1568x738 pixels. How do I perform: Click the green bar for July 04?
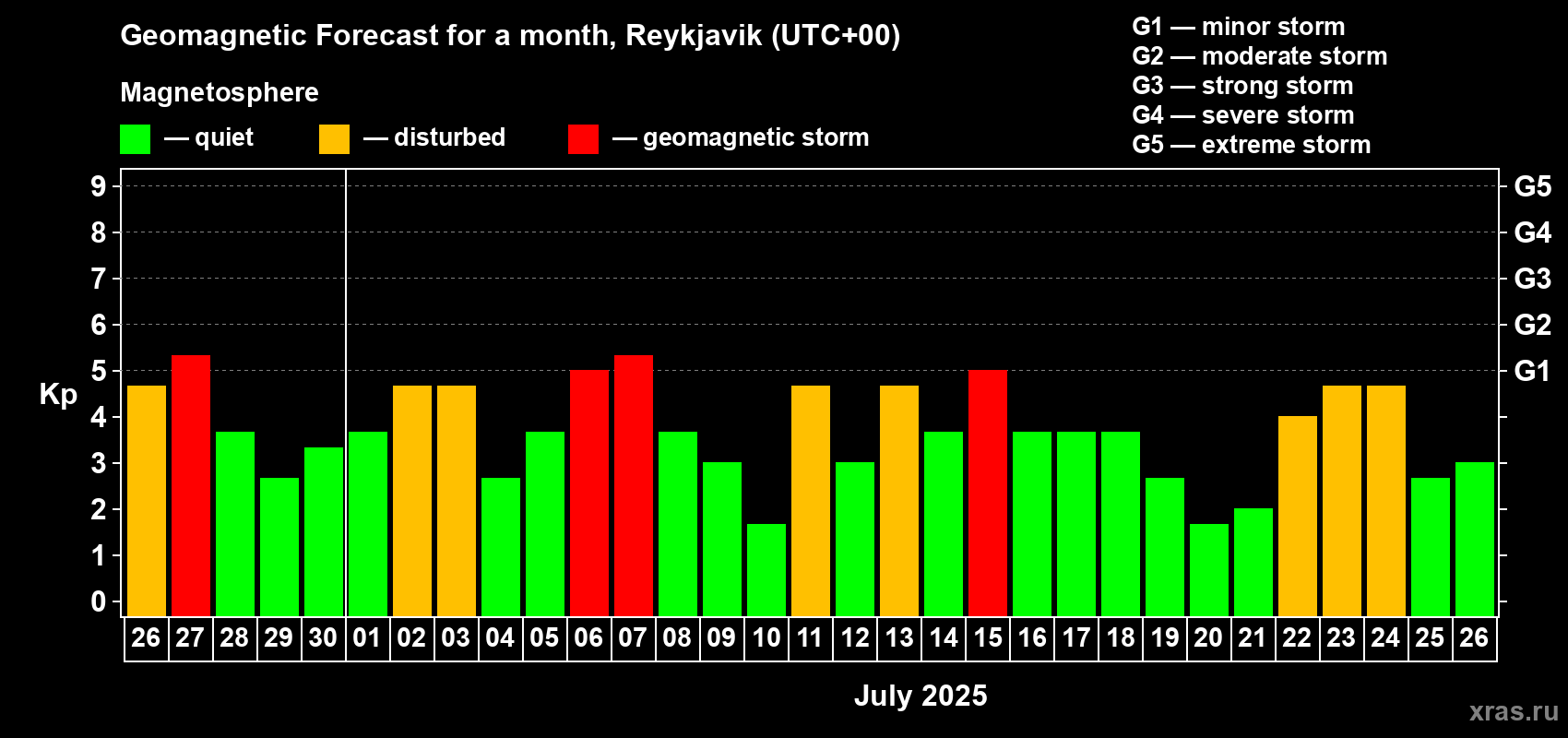pos(501,547)
